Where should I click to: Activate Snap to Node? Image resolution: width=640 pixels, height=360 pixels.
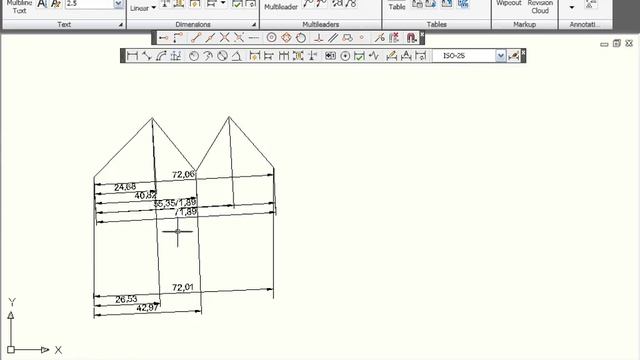pos(362,38)
